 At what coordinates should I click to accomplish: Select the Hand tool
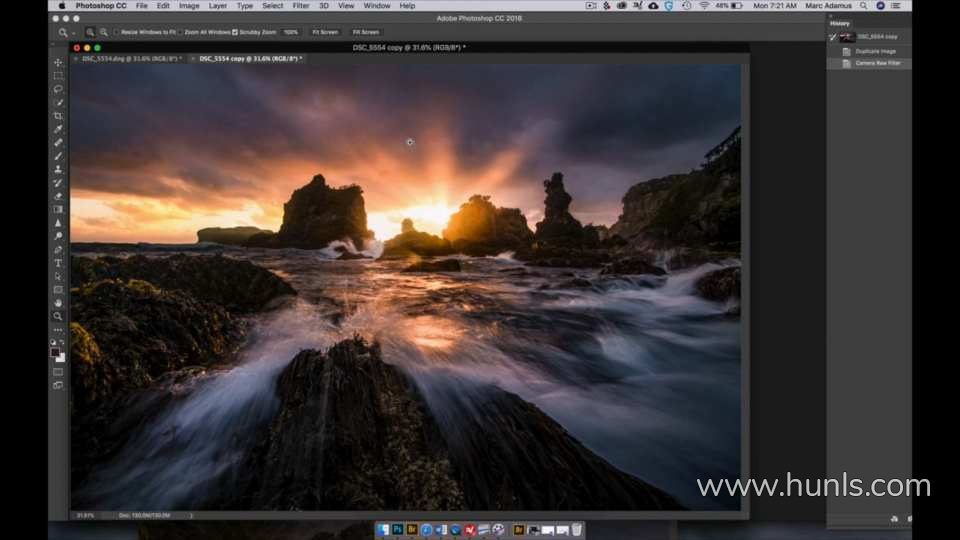(58, 303)
